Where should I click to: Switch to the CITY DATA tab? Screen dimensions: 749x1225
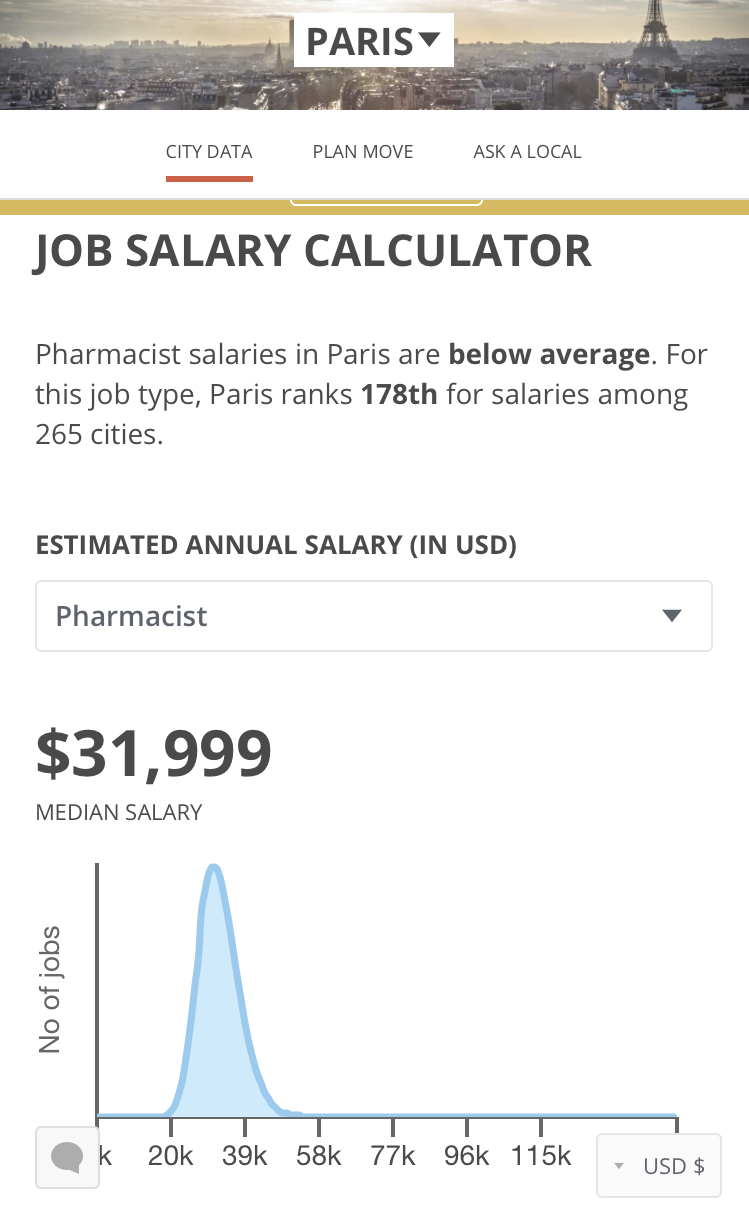(209, 152)
